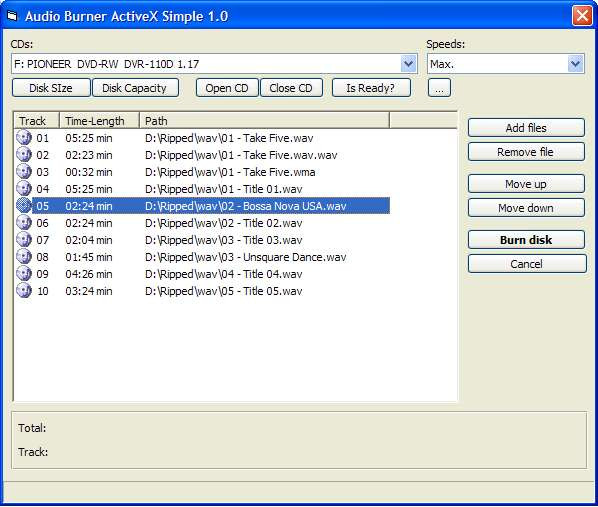Viewport: 598px width, 507px height.
Task: Sort by the Time-Length column header
Action: tap(99, 121)
